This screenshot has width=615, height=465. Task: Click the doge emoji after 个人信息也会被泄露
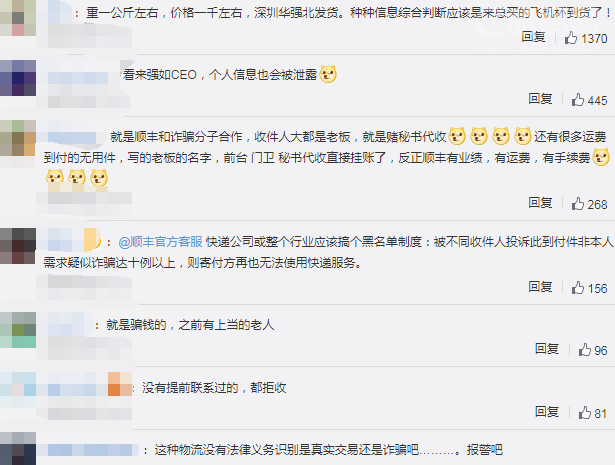[x=328, y=74]
